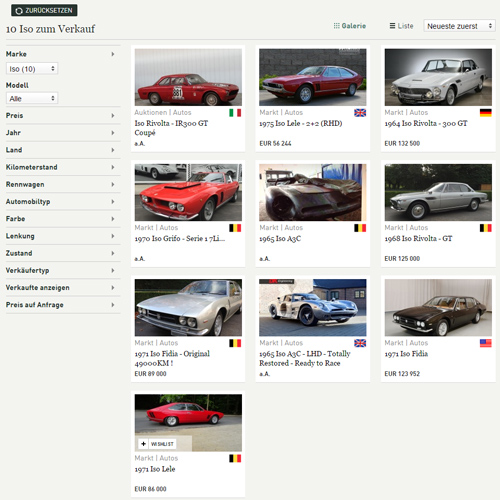The image size is (500, 500).
Task: Click UK flag on A3C LHD listing
Action: pos(360,343)
